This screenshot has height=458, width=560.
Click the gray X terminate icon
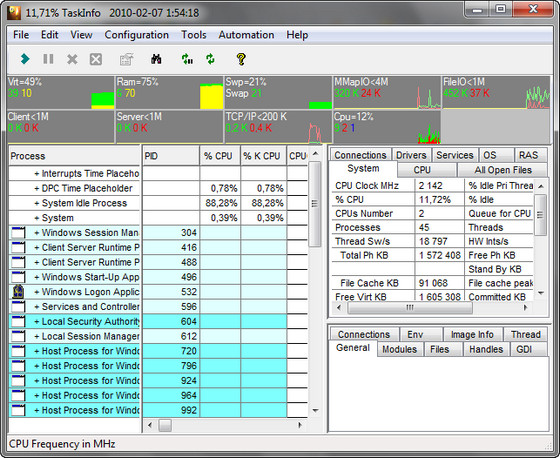(x=72, y=59)
